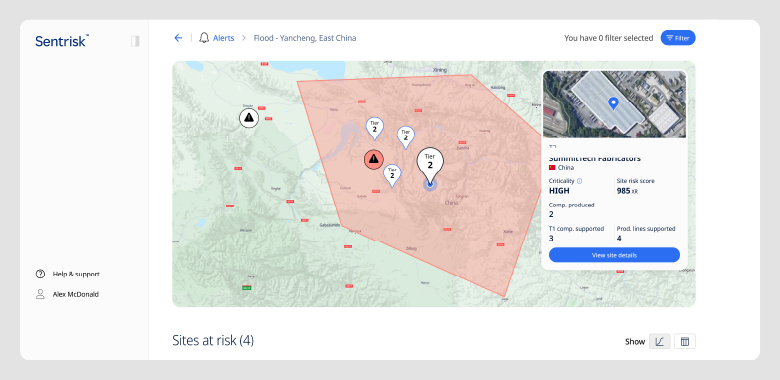Click the China flag icon in card
The width and height of the screenshot is (780, 380).
coord(552,168)
